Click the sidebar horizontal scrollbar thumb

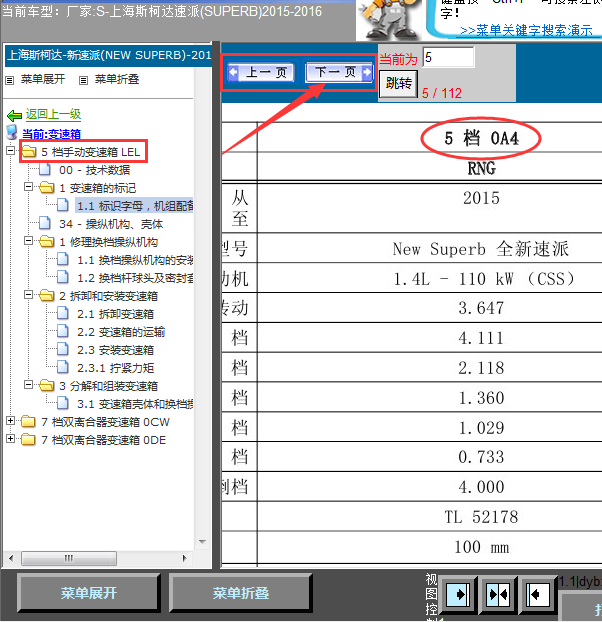[69, 558]
